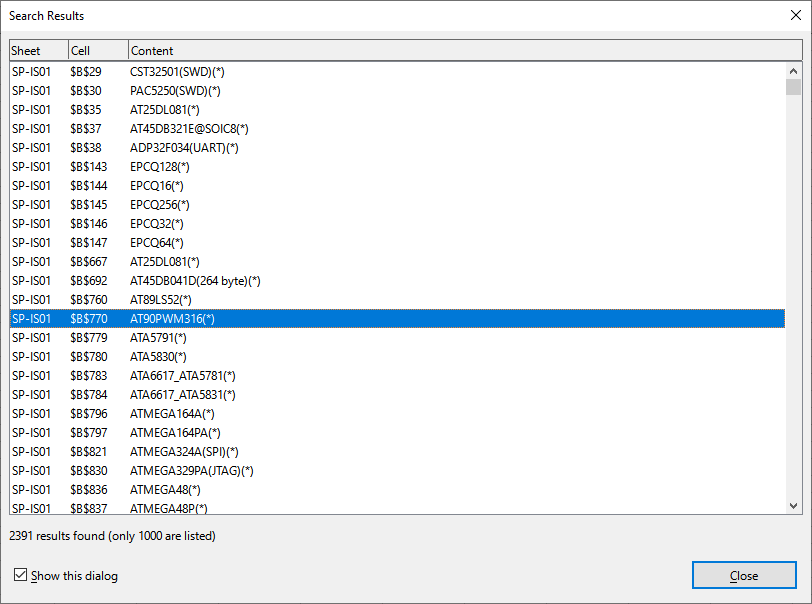Select the AT45DB041D(264 byte)(*) result
The width and height of the screenshot is (812, 604).
pos(397,281)
